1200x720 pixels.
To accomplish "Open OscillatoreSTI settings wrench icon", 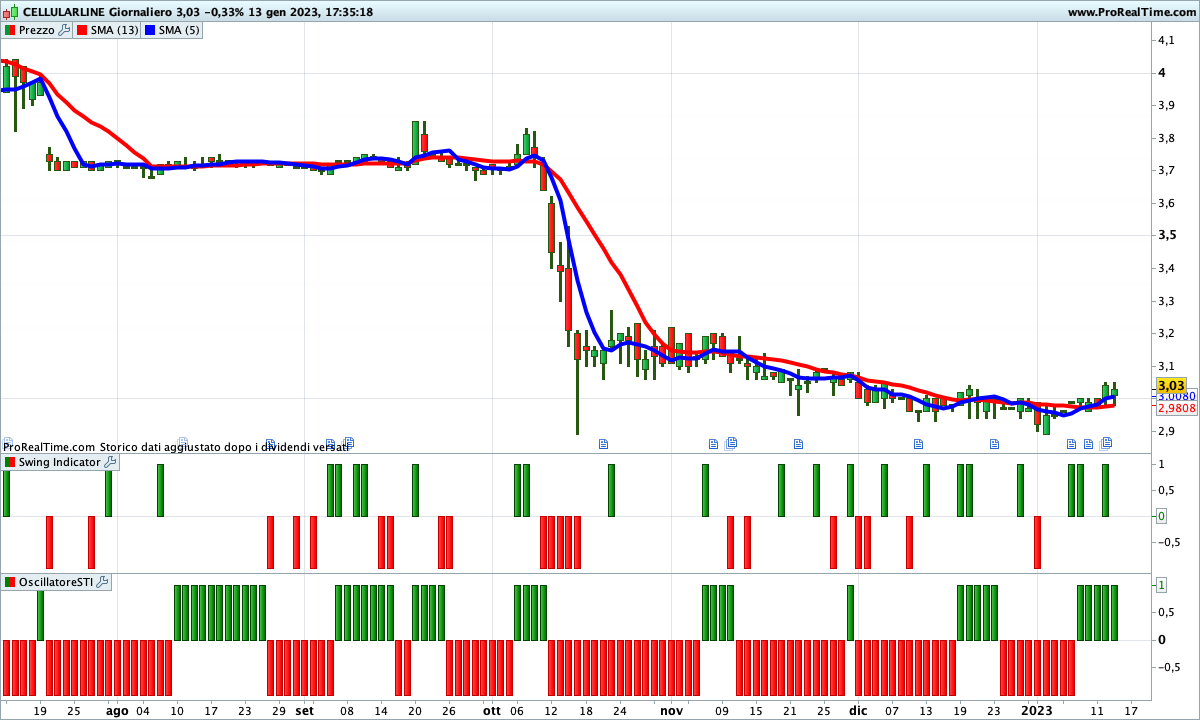I will click(102, 582).
